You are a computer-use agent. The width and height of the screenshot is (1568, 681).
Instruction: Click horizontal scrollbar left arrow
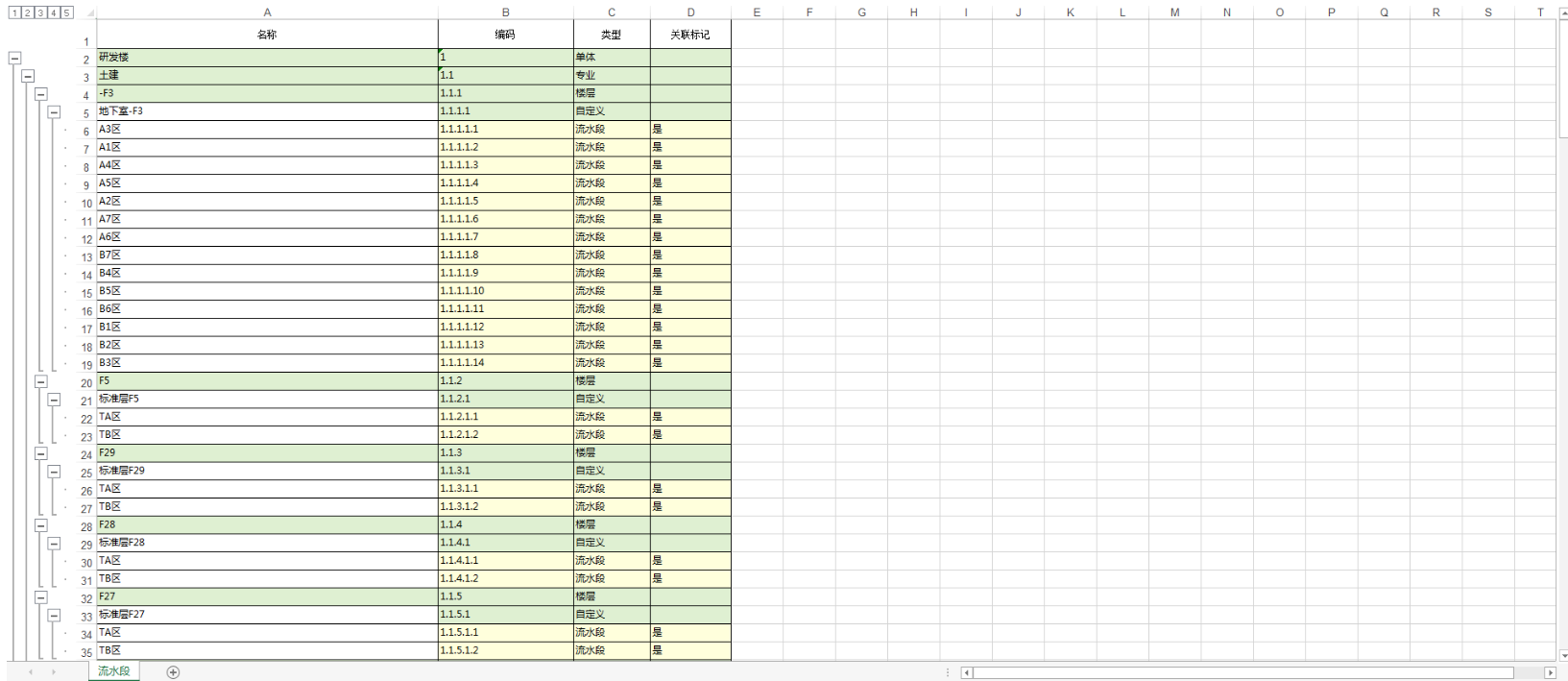(x=967, y=673)
